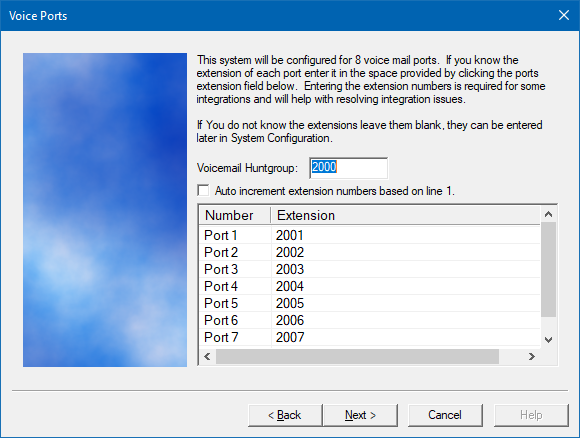This screenshot has height=438, width=580.
Task: Select the Port 3 row
Action: coord(370,269)
